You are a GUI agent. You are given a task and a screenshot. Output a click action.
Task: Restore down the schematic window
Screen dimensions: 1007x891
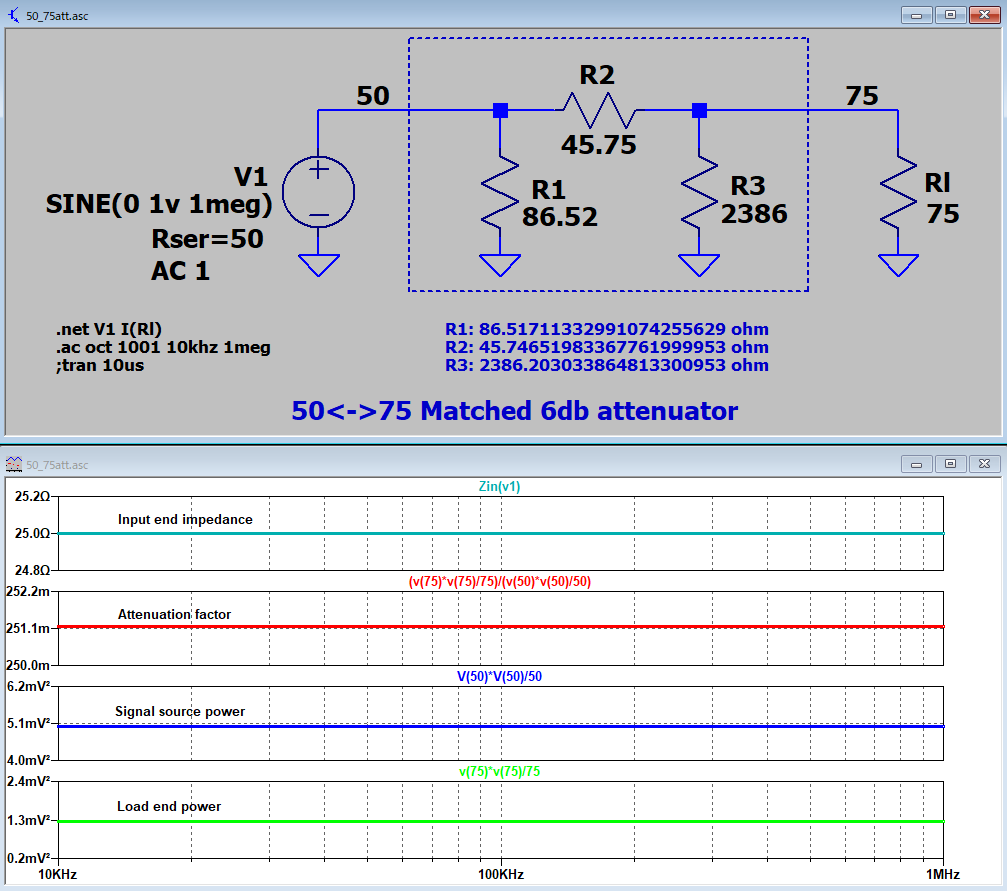click(949, 15)
